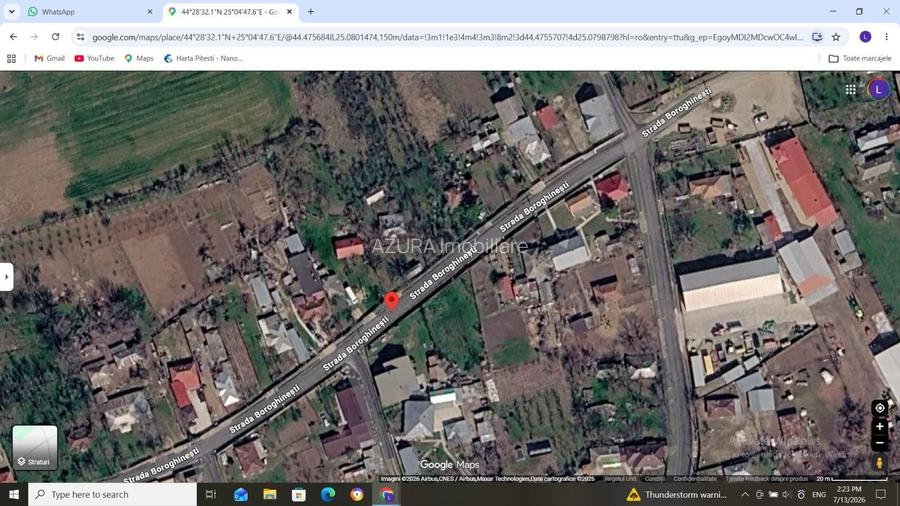Activate Street View pegman
900x506 pixels.
(879, 462)
